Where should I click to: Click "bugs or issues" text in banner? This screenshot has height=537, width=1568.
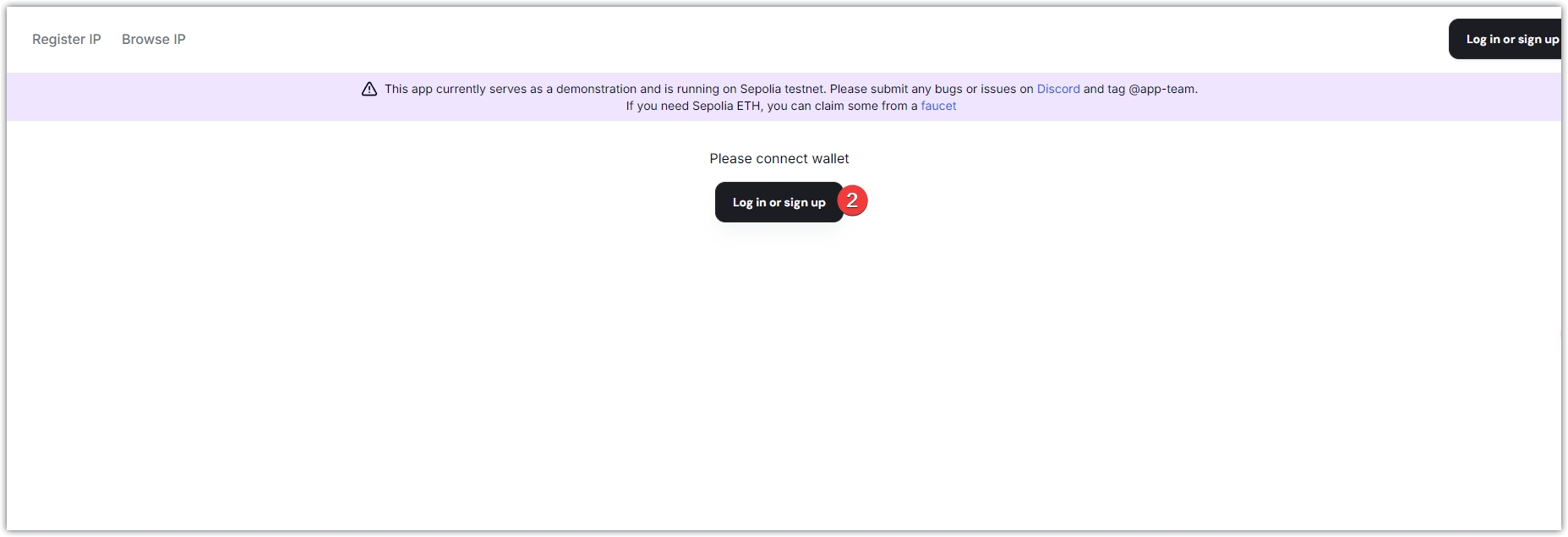[x=975, y=89]
